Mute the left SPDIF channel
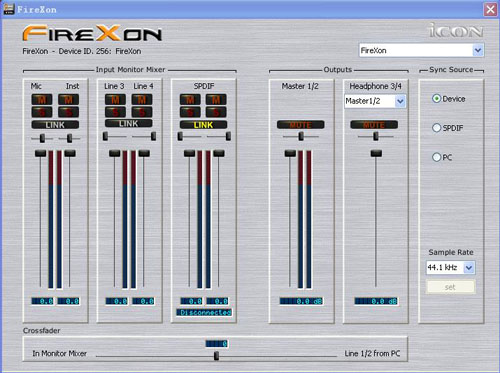The image size is (500, 373). click(190, 99)
